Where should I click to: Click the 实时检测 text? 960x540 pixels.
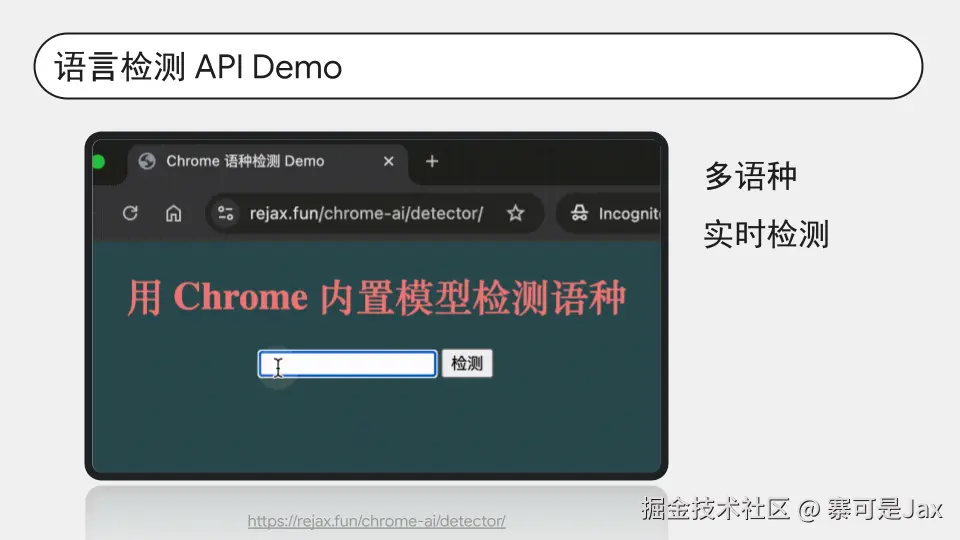tap(766, 234)
